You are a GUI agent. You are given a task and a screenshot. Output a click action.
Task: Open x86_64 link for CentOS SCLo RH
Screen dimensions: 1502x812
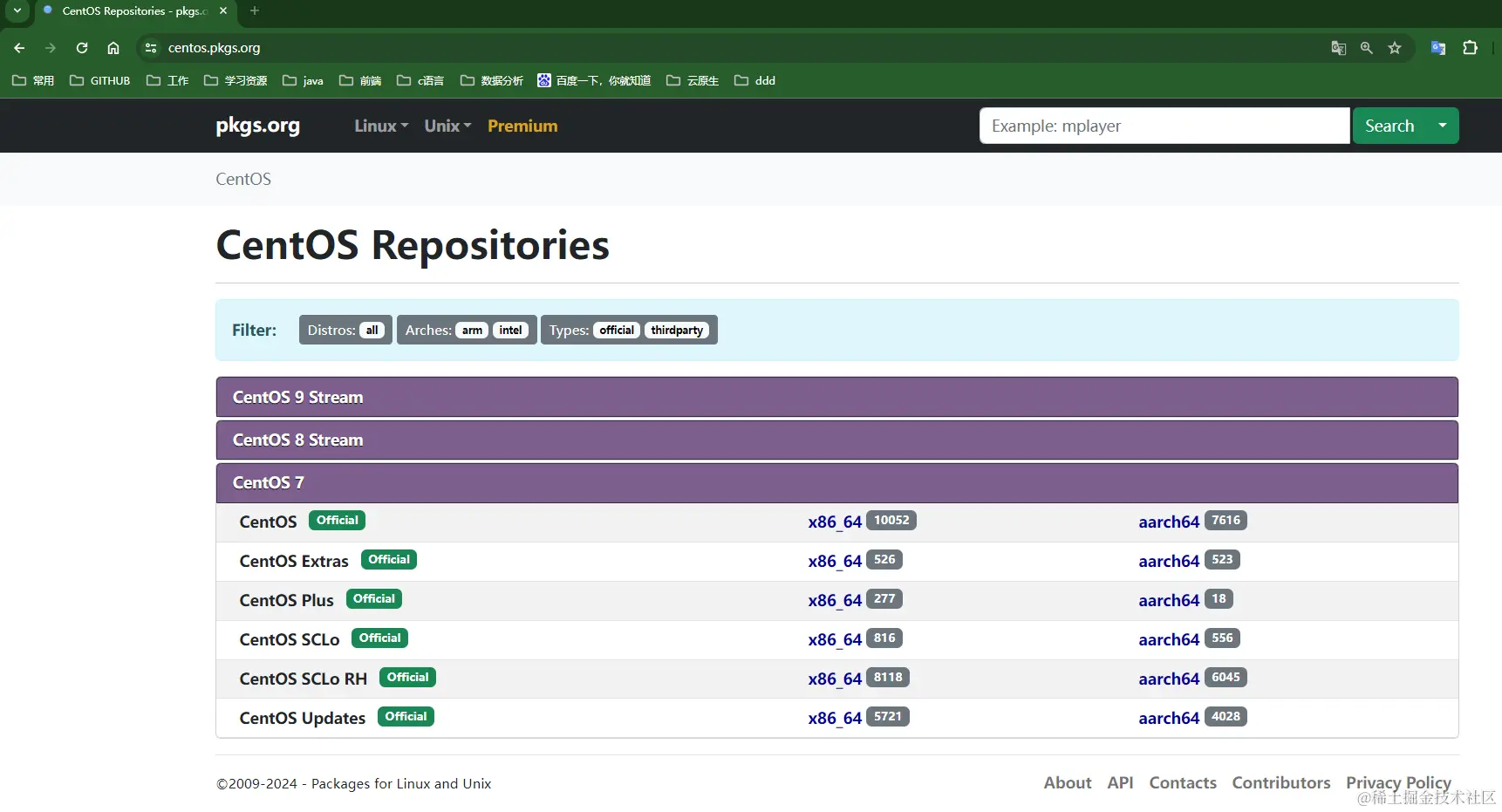(835, 679)
